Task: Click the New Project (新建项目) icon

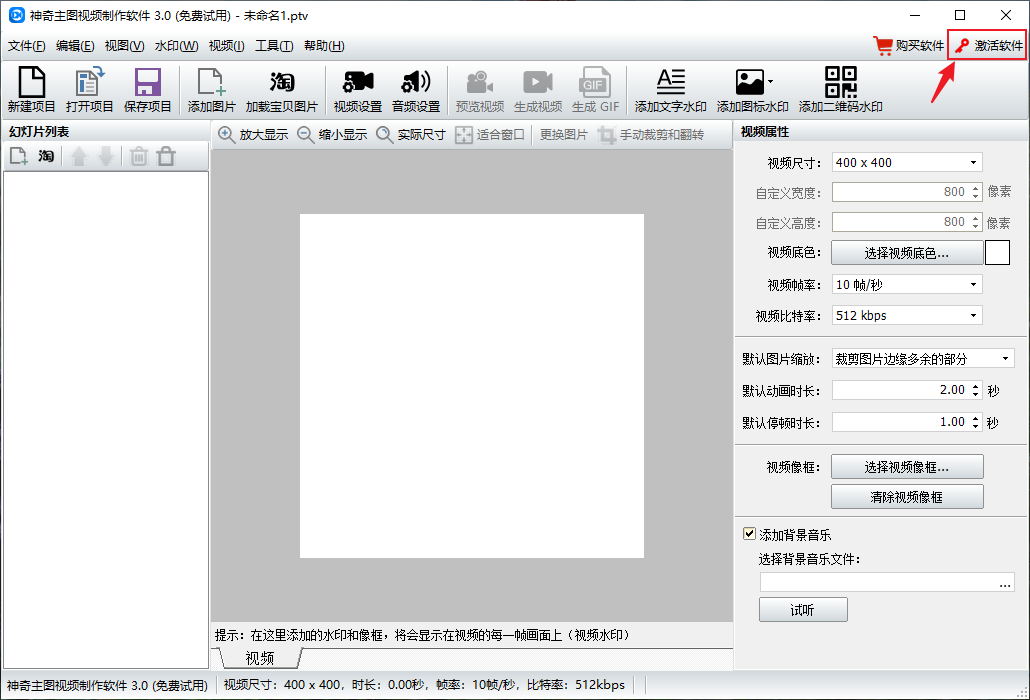Action: click(32, 89)
